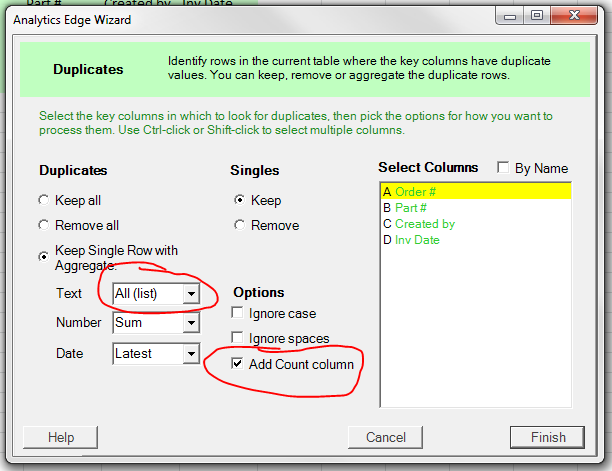Expand the Number aggregate dropdown
612x471 pixels.
click(x=191, y=323)
